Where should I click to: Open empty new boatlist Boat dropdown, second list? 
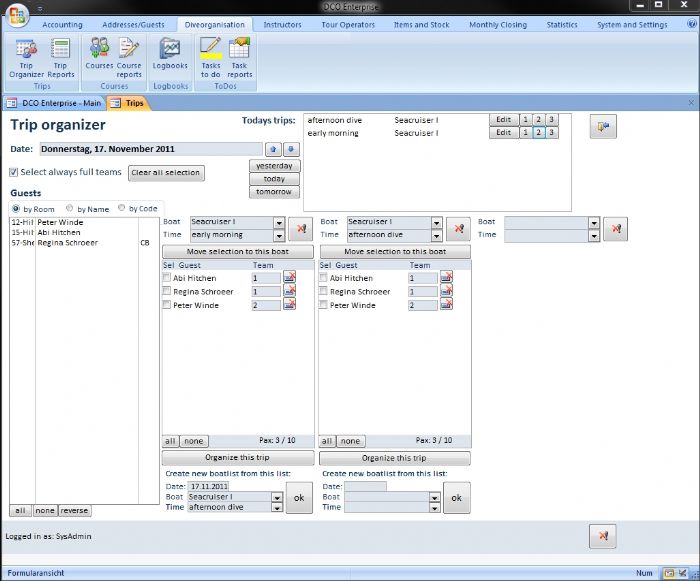(434, 497)
